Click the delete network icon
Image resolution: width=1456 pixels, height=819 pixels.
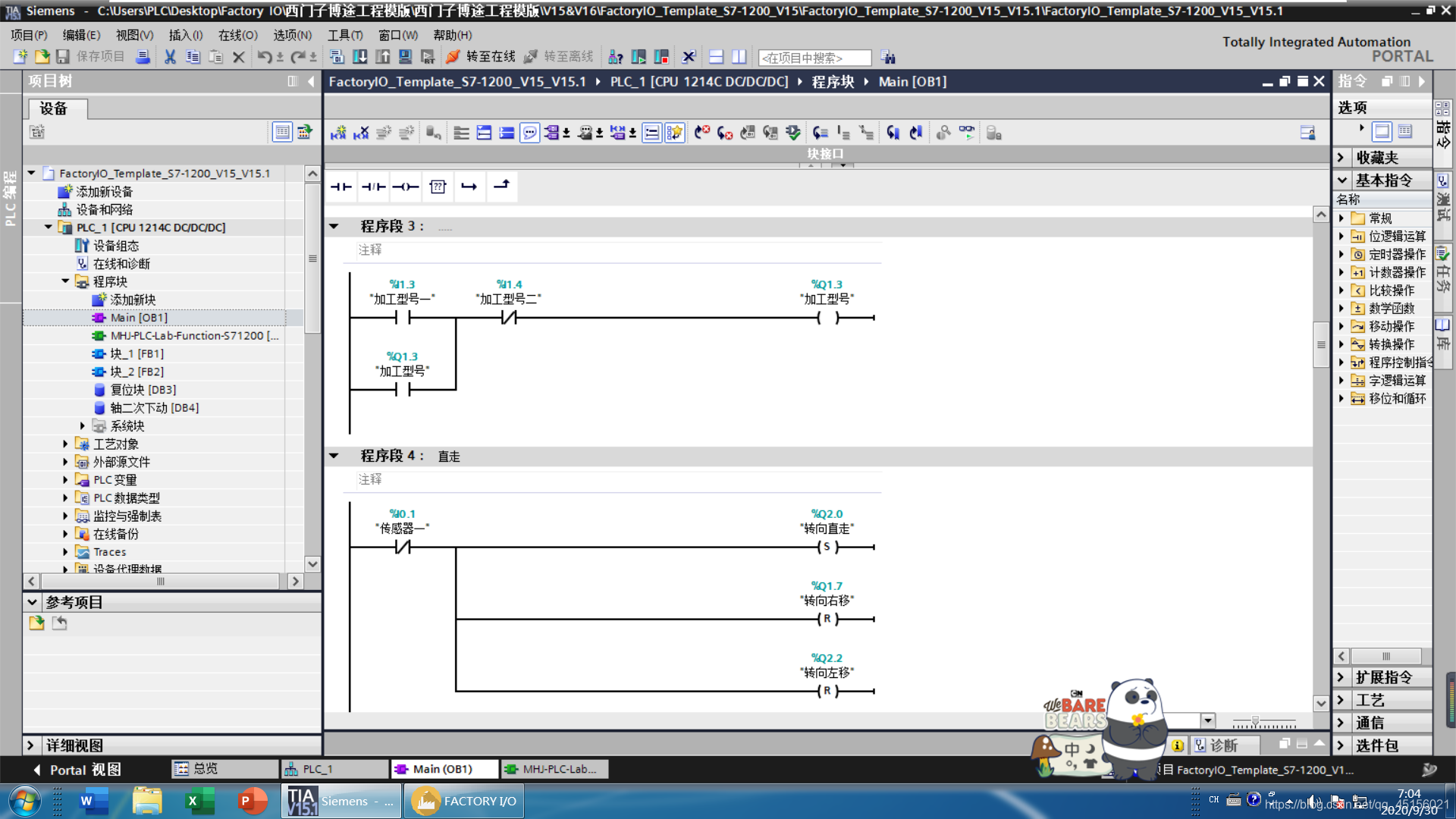point(361,133)
